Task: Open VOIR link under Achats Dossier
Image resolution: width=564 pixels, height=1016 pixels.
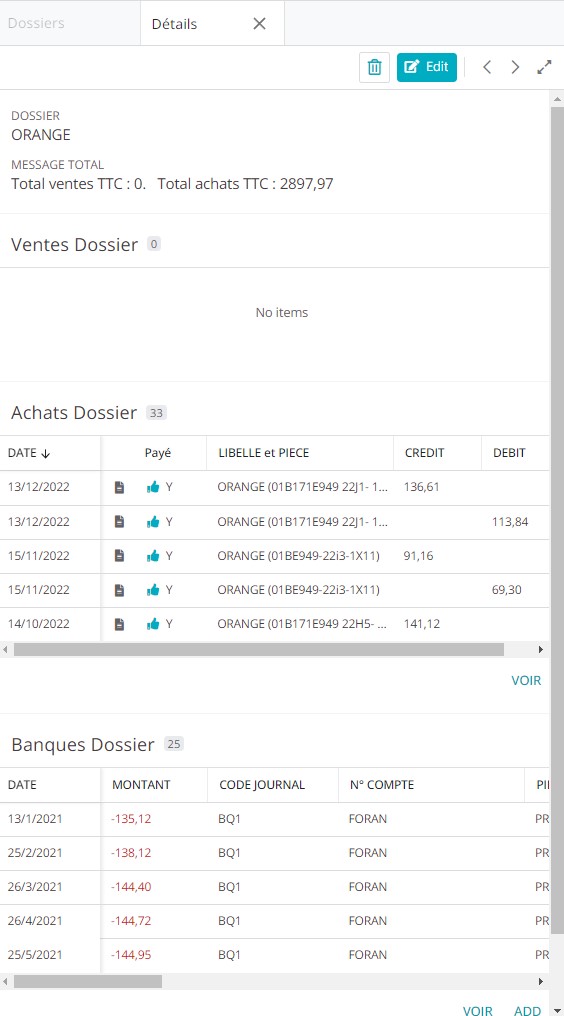Action: point(526,680)
